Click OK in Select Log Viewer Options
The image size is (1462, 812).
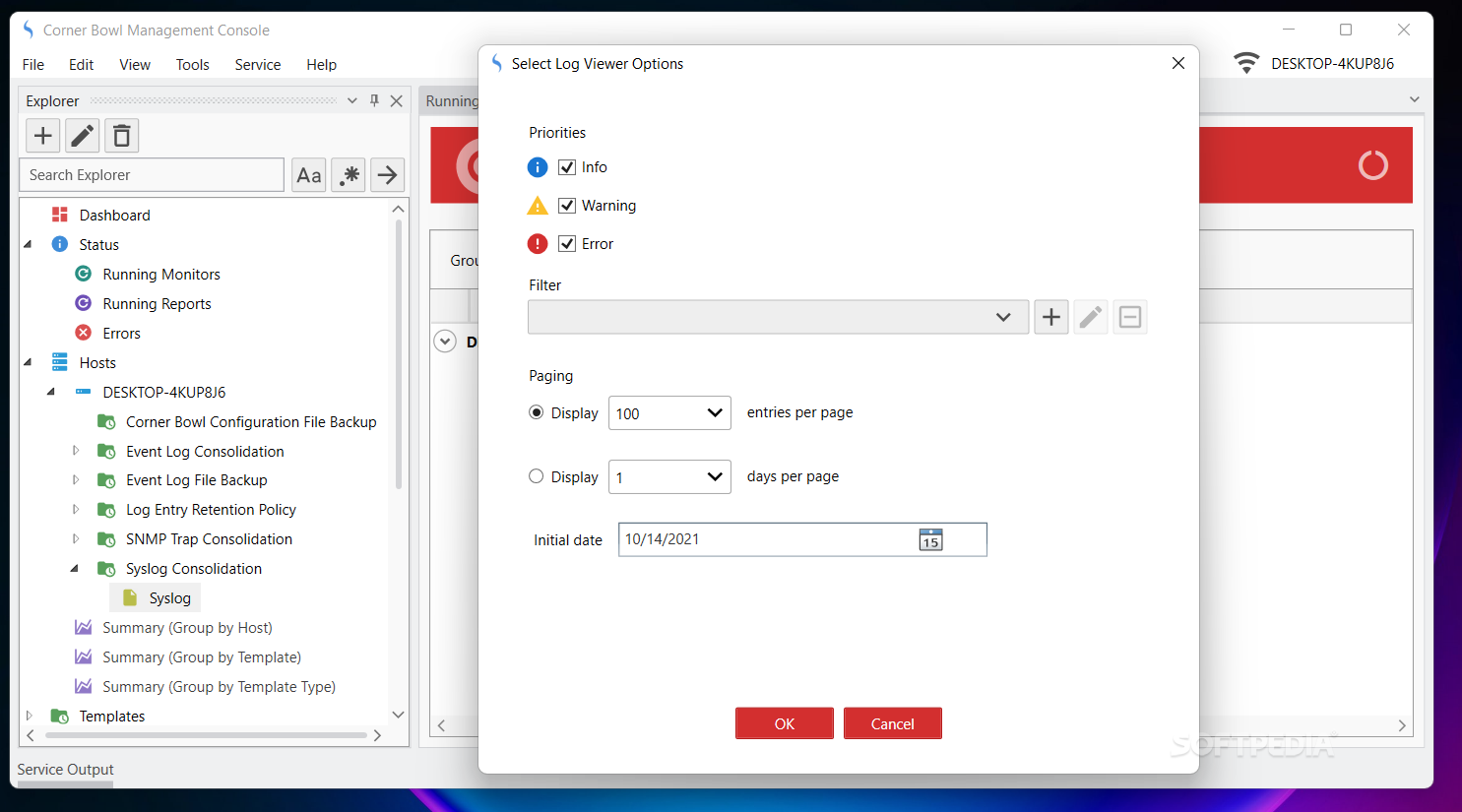tap(785, 723)
